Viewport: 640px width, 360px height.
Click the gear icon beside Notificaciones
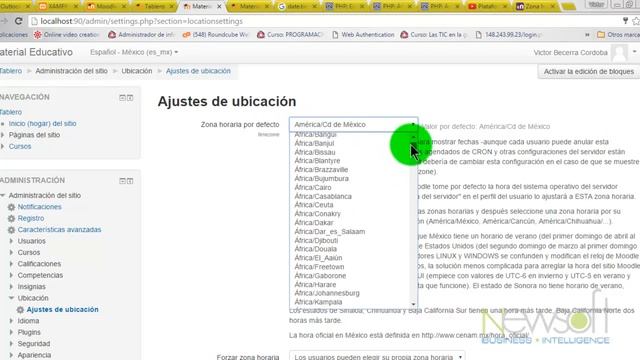click(x=11, y=207)
